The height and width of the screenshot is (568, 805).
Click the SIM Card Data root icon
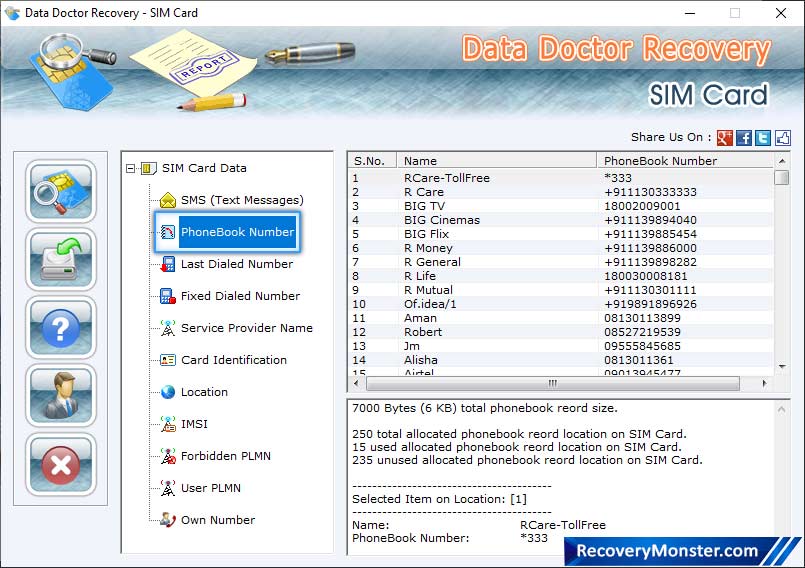pyautogui.click(x=148, y=168)
